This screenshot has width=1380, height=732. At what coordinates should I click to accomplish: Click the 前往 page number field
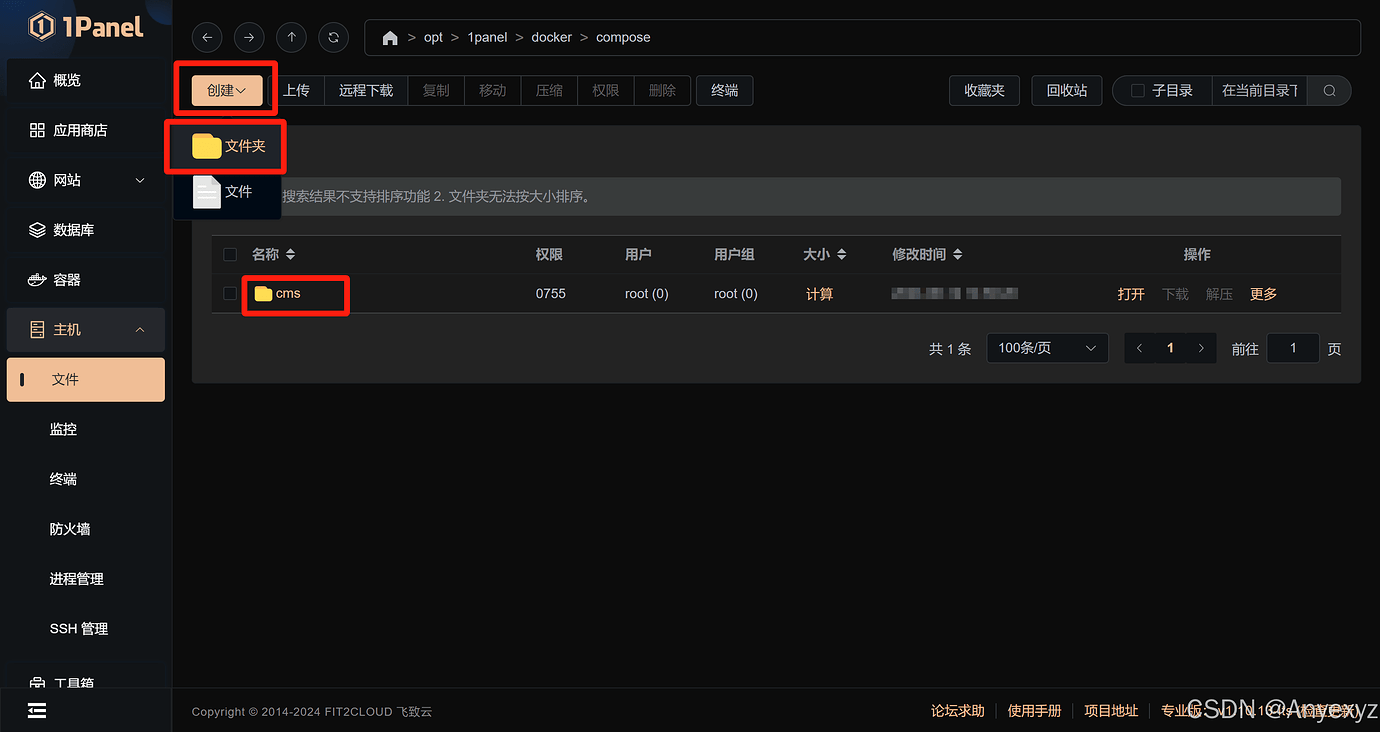click(x=1293, y=348)
